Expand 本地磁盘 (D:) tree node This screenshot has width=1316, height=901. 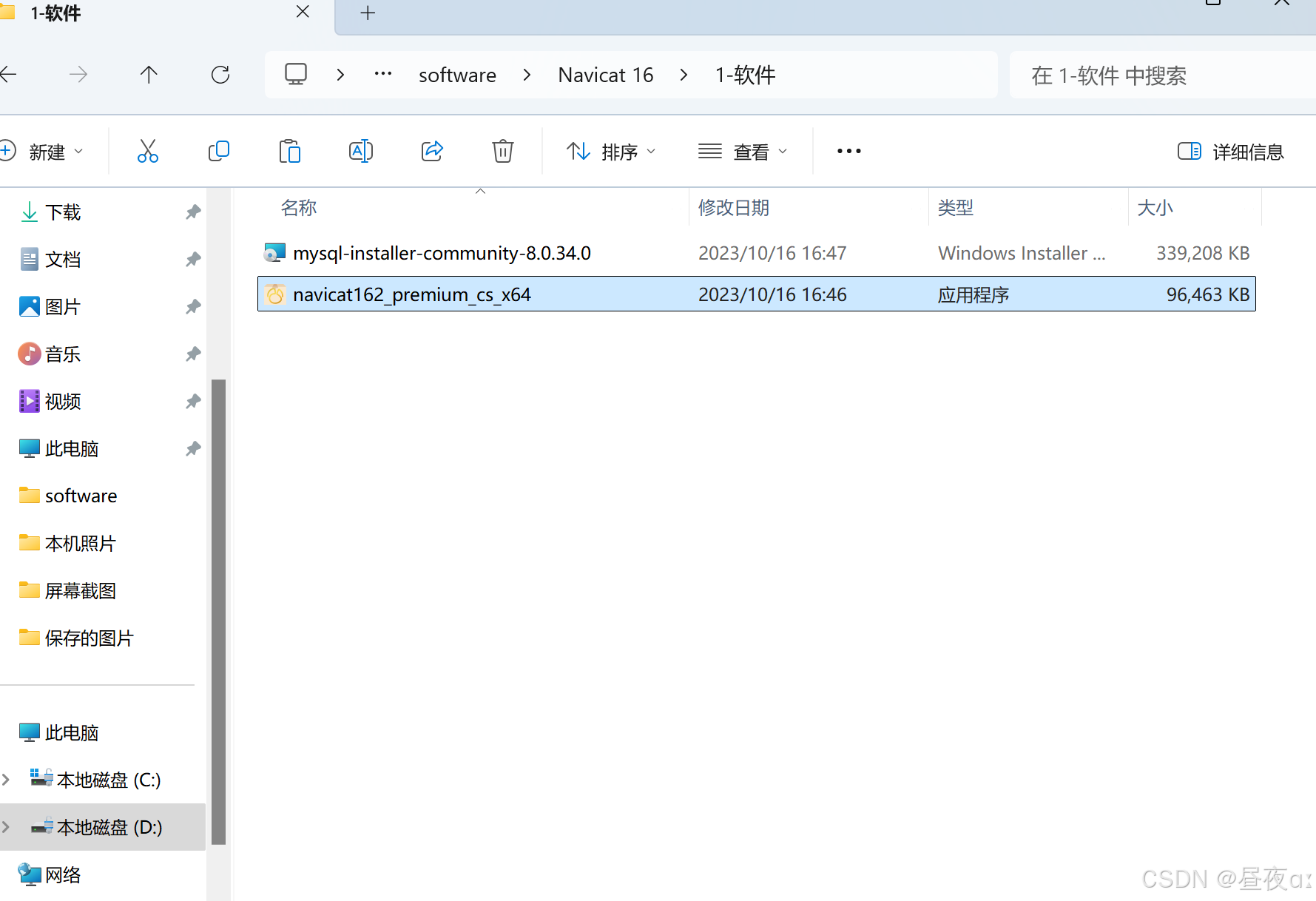click(x=6, y=827)
